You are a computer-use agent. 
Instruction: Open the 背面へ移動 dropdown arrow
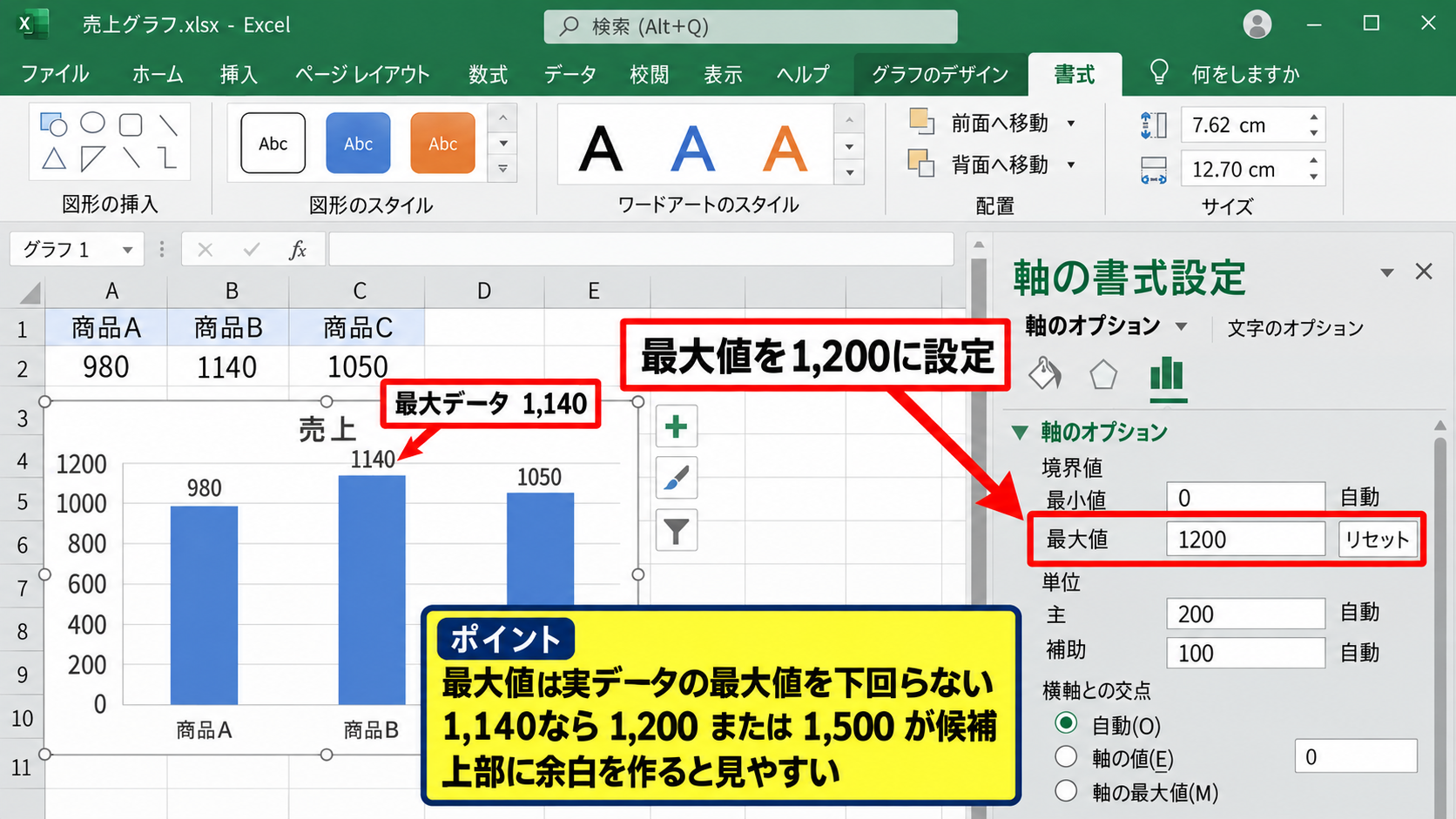click(1071, 164)
